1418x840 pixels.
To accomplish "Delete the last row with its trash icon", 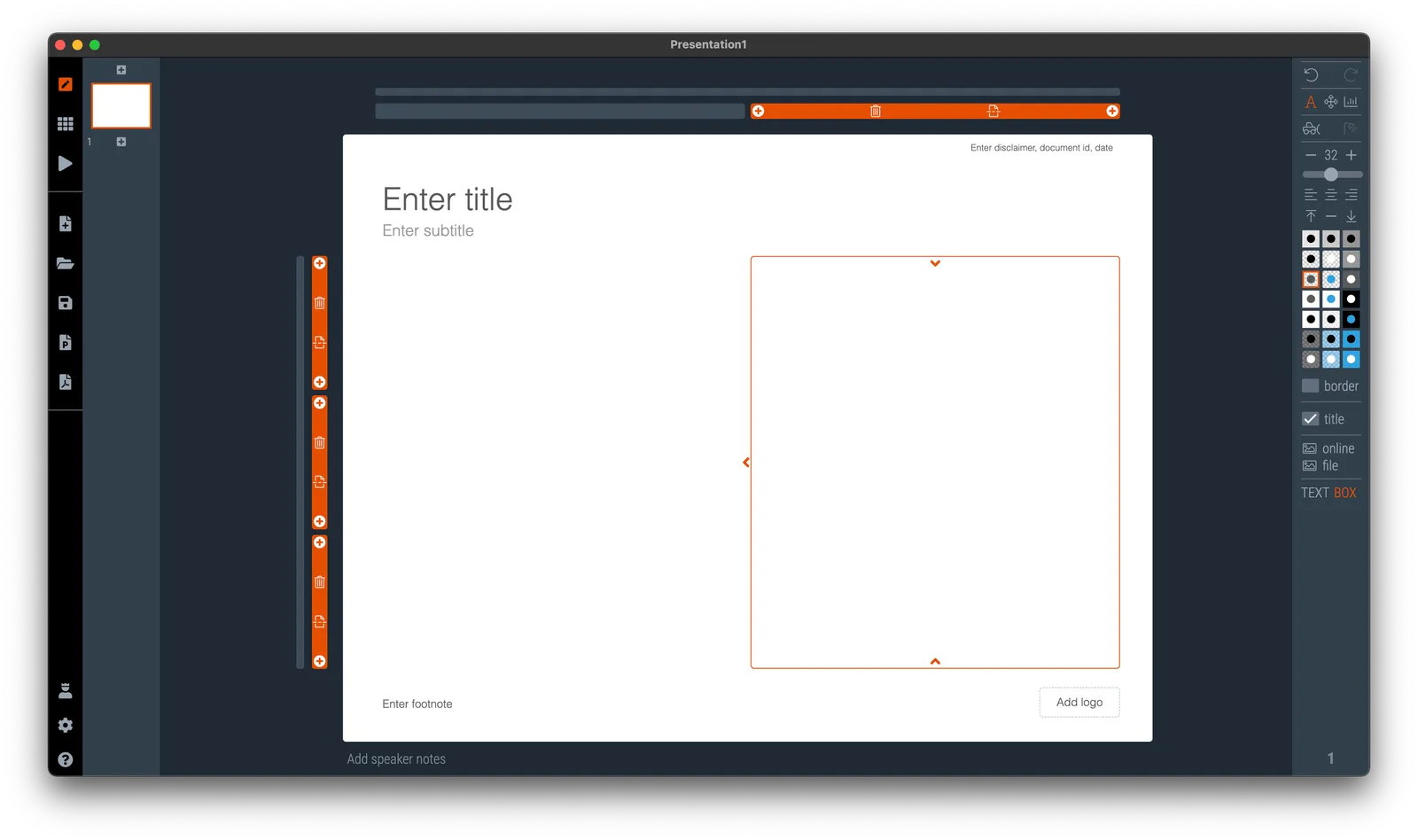I will tap(320, 582).
